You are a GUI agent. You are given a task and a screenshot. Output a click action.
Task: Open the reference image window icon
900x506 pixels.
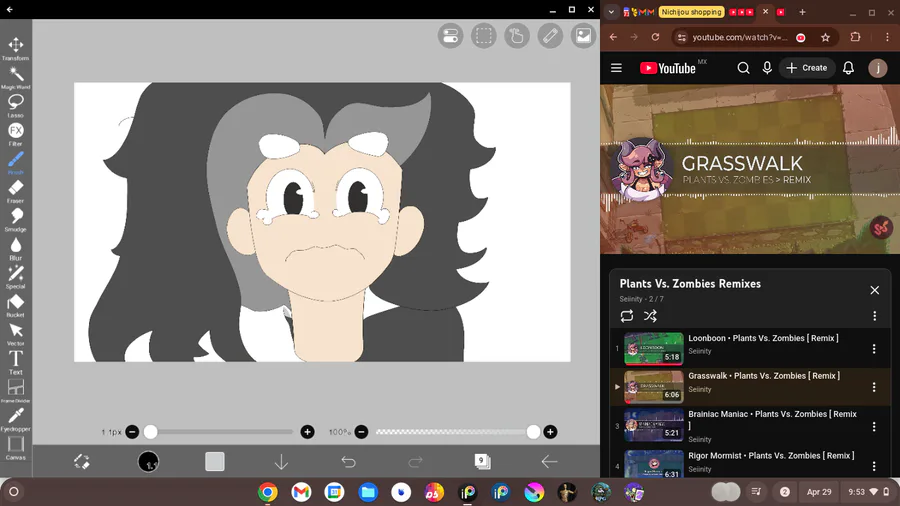pyautogui.click(x=583, y=36)
